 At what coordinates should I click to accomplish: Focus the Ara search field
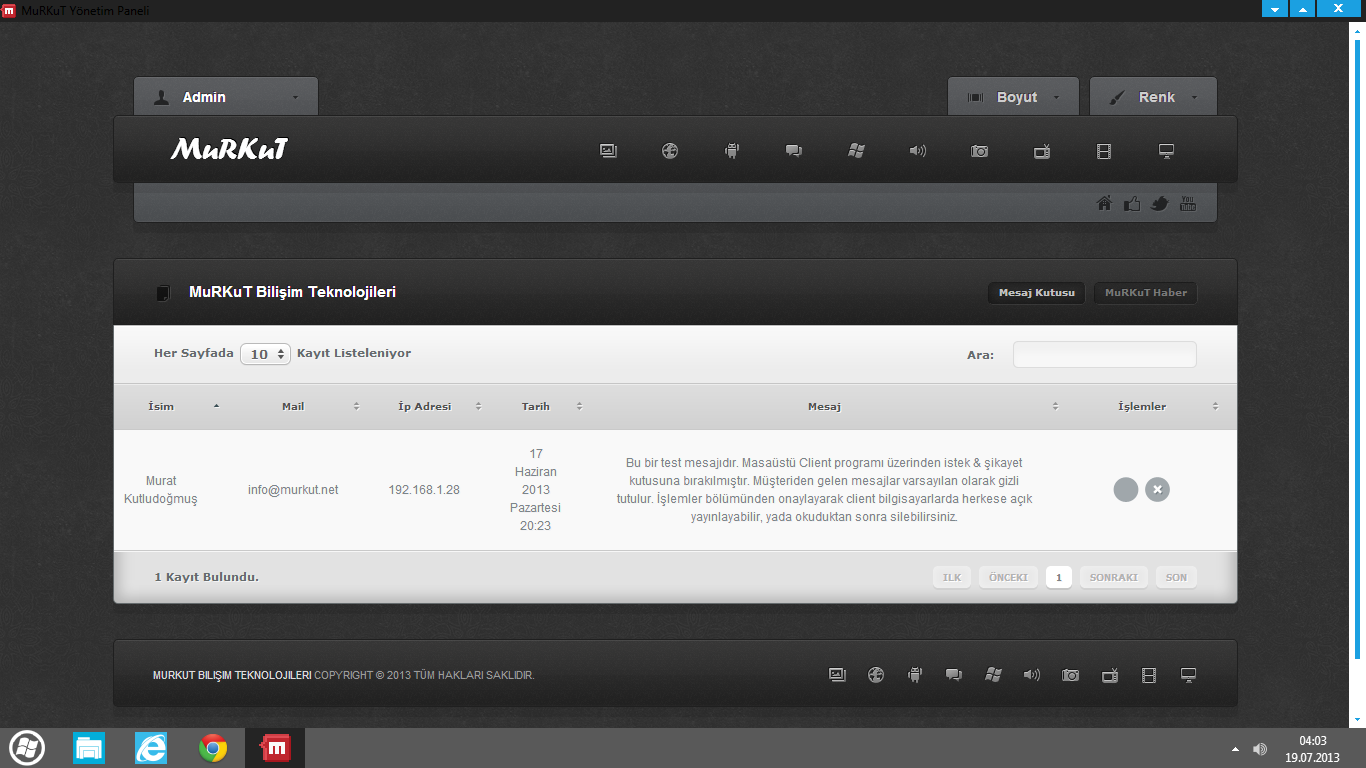pyautogui.click(x=1104, y=354)
